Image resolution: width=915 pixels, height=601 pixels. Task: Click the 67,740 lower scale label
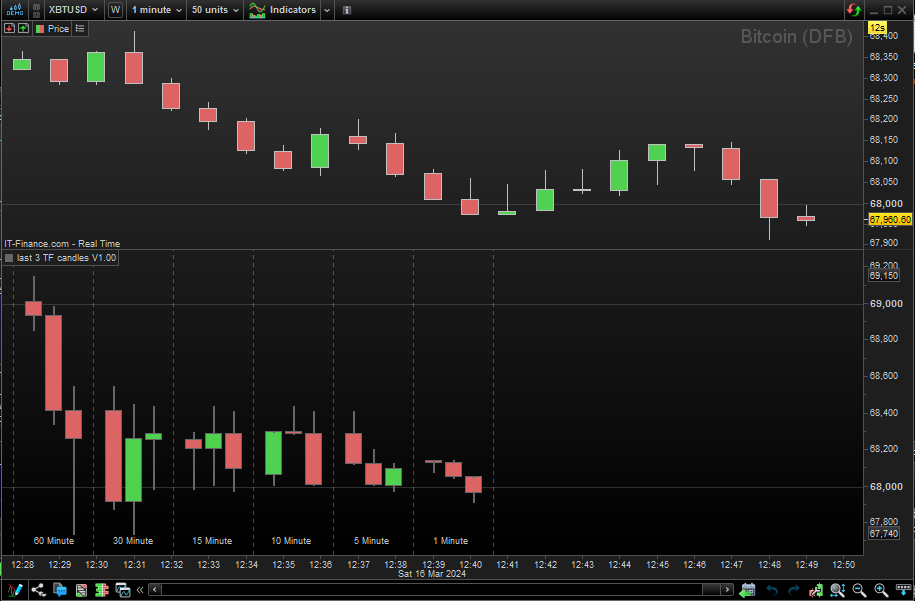pos(883,533)
